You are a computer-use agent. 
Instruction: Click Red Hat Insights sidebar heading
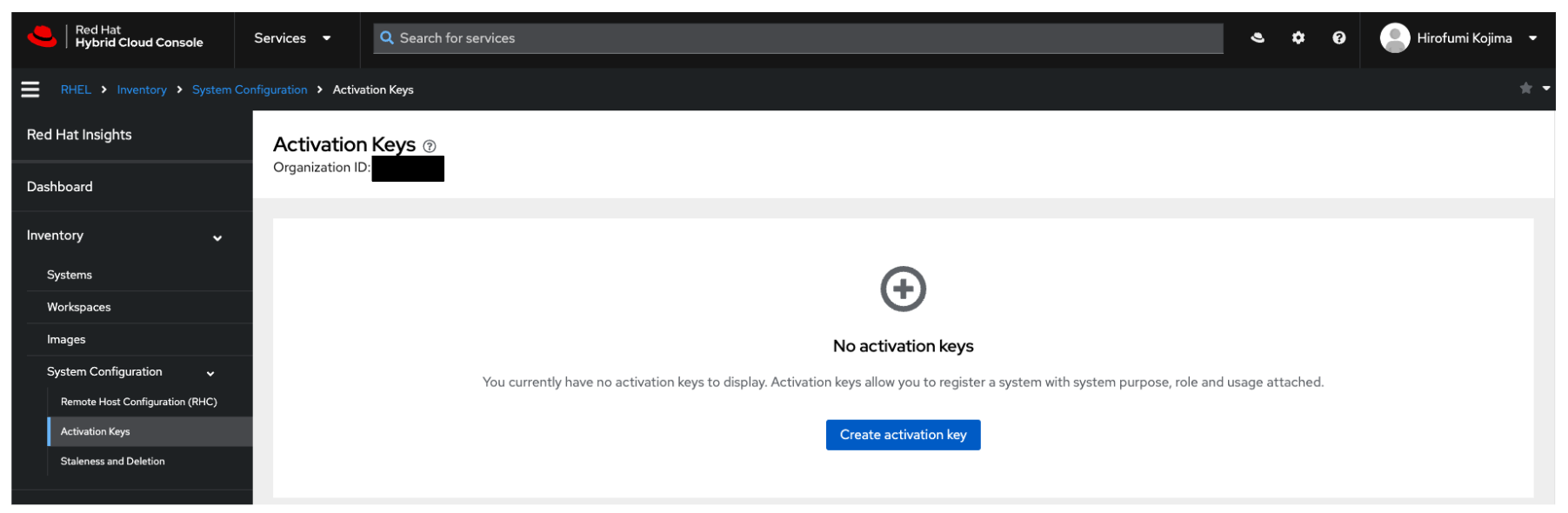coord(79,135)
